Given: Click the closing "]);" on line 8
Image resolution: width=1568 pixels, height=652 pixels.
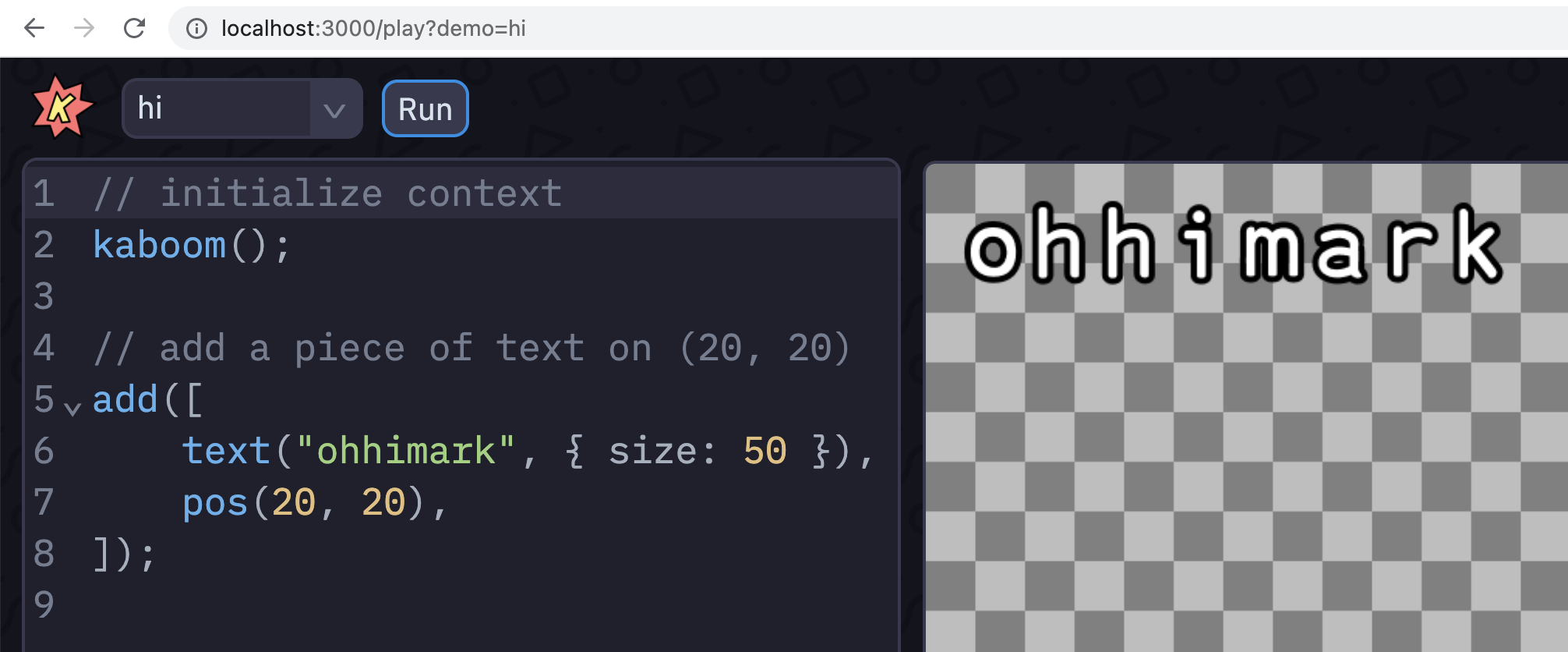Looking at the screenshot, I should [125, 554].
